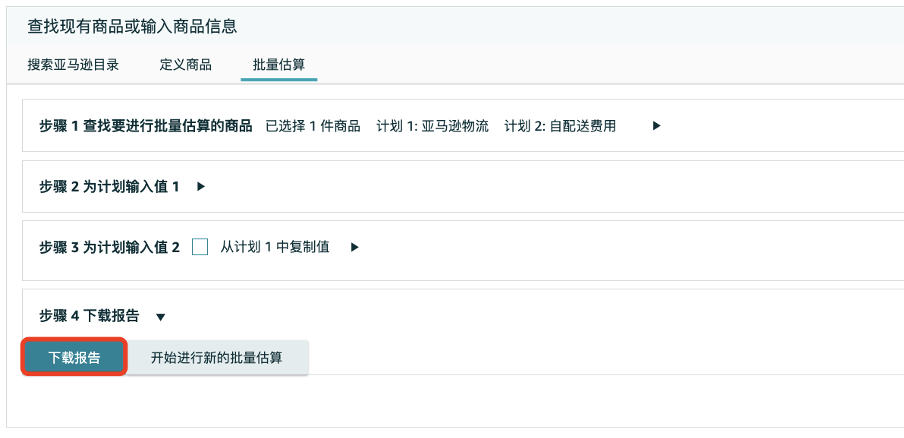Click 计划 2: 自配送费用 label
The image size is (904, 438).
tap(560, 126)
